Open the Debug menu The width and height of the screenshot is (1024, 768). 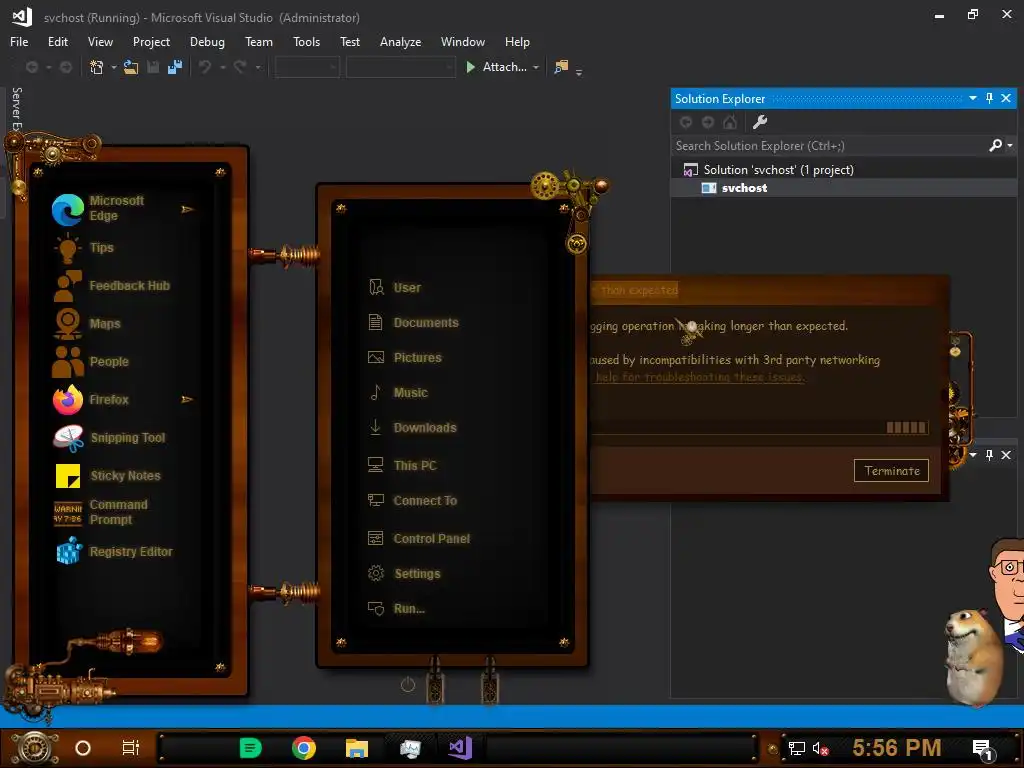(207, 42)
